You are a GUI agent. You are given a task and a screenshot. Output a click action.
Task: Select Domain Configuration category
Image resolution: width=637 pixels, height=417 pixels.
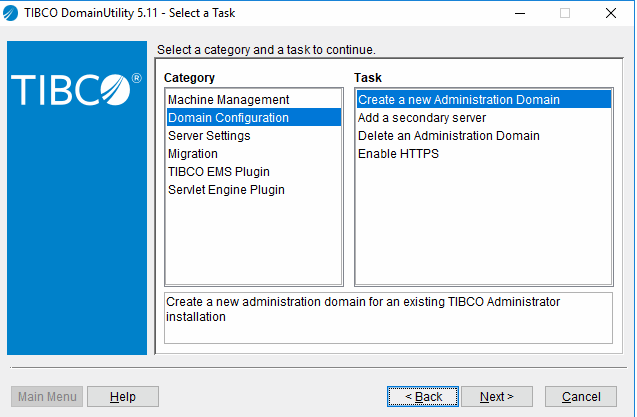coord(228,118)
